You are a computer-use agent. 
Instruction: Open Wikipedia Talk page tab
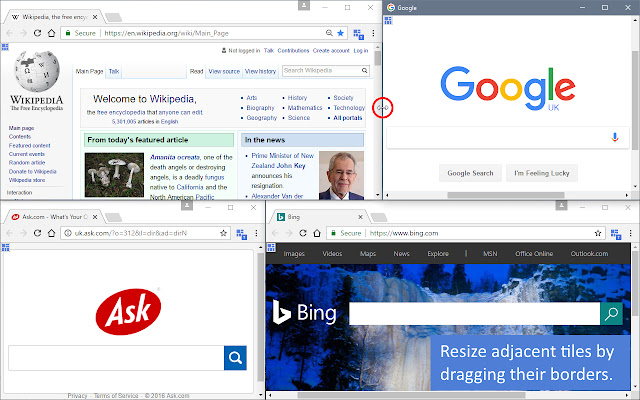(x=114, y=71)
